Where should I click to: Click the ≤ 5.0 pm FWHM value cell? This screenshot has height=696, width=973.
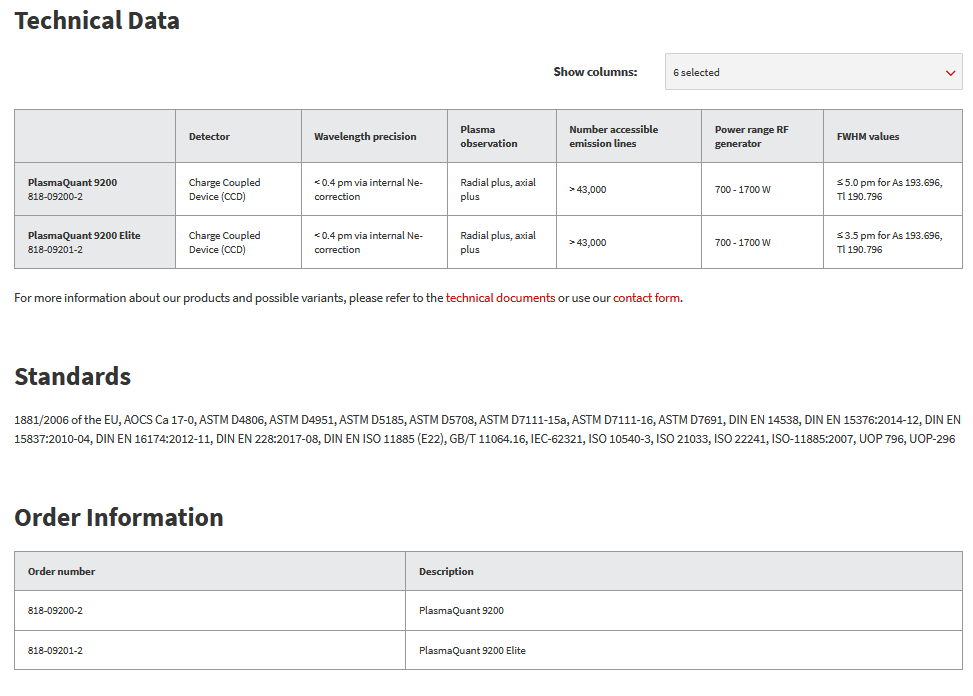889,190
